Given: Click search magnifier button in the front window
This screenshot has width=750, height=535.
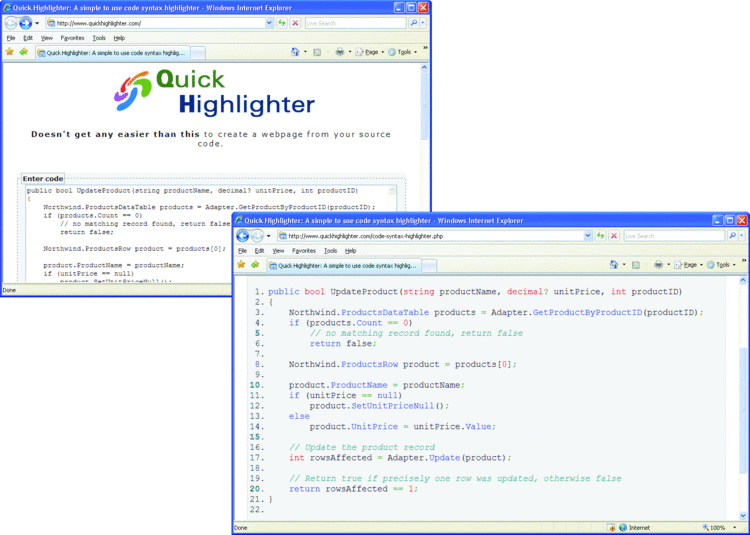Looking at the screenshot, I should click(732, 236).
